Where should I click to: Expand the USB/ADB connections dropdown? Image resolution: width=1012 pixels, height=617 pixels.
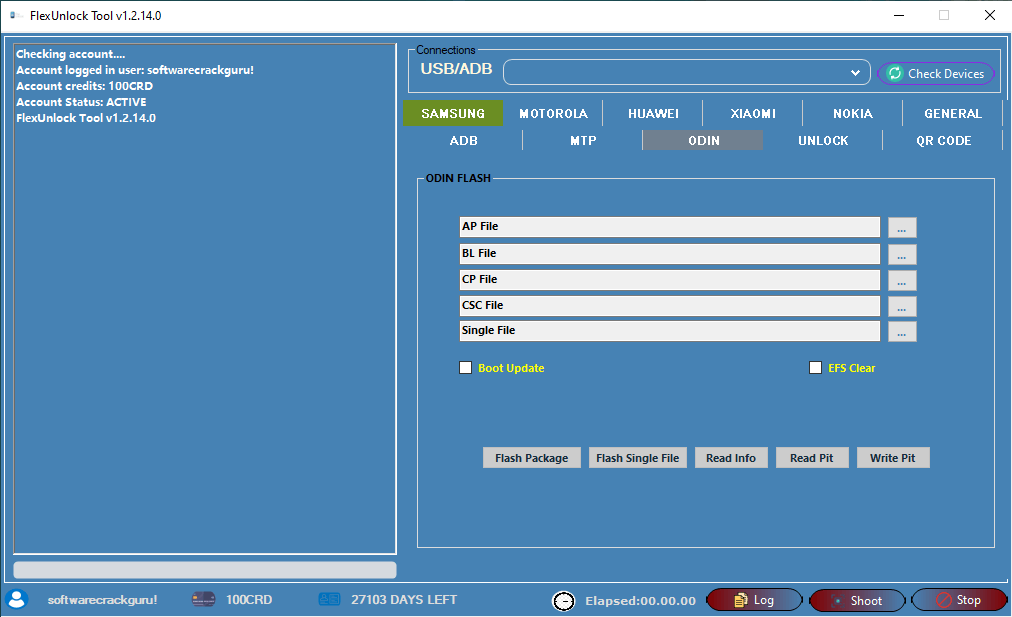tap(855, 73)
